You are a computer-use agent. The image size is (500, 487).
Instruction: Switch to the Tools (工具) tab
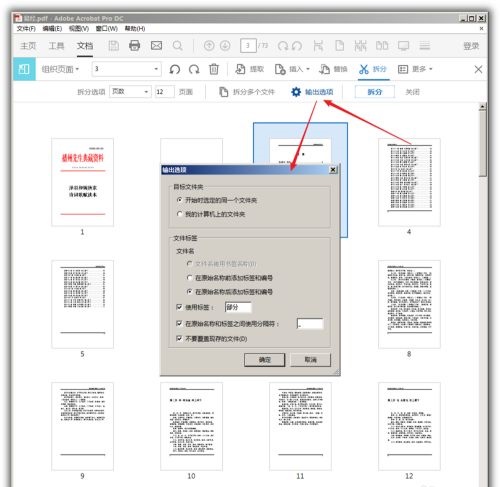(x=56, y=46)
